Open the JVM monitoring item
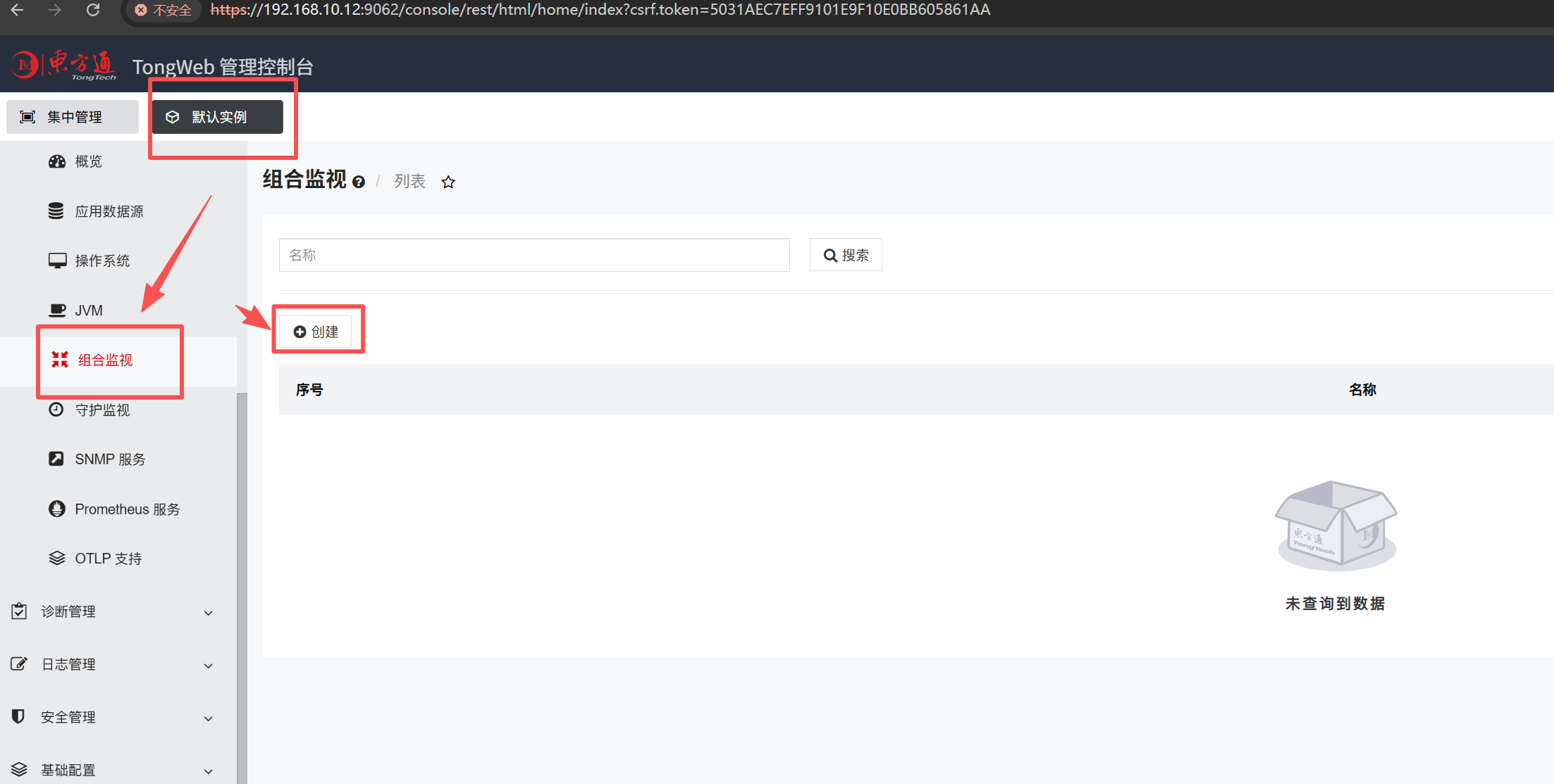 click(x=88, y=311)
